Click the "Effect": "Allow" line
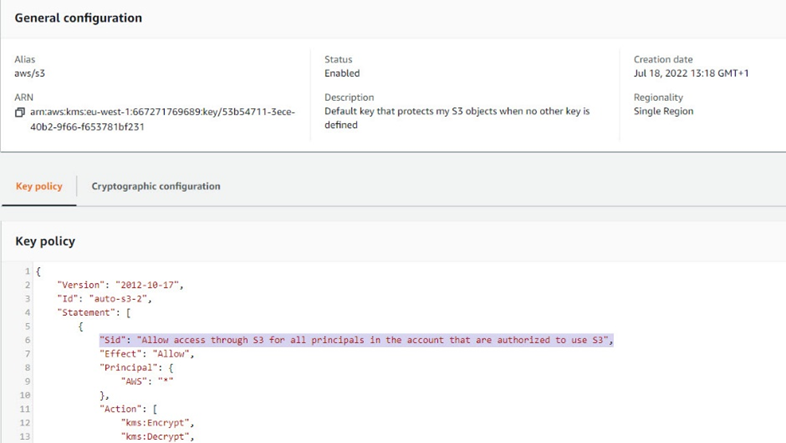 click(x=146, y=354)
